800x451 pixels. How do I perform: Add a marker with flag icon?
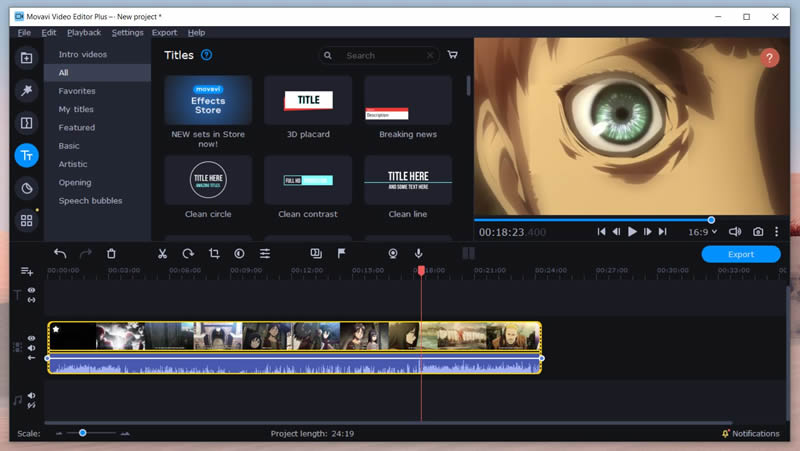pos(342,254)
